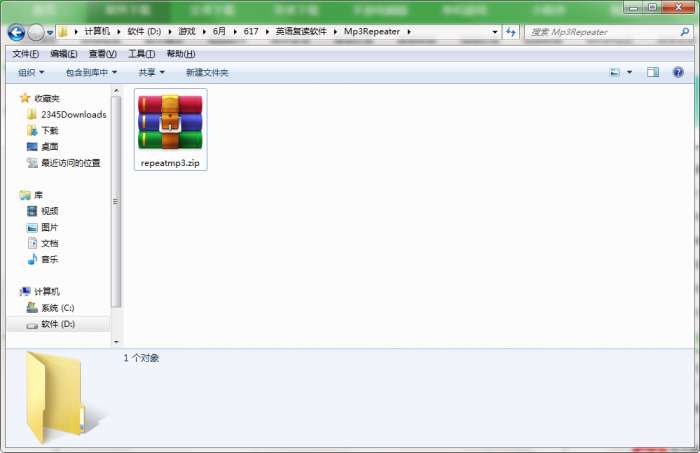This screenshot has height=453, width=700.
Task: Navigate to 6月 in address bar
Action: (x=219, y=32)
